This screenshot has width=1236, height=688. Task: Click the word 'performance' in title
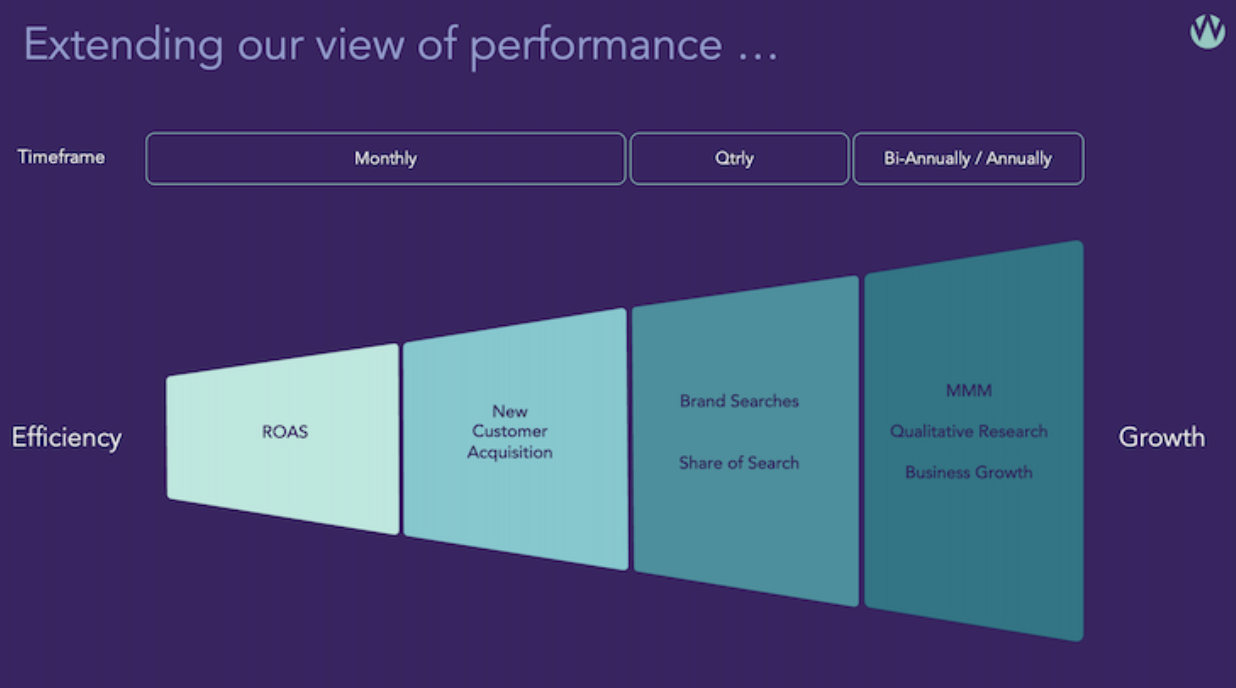[x=595, y=46]
